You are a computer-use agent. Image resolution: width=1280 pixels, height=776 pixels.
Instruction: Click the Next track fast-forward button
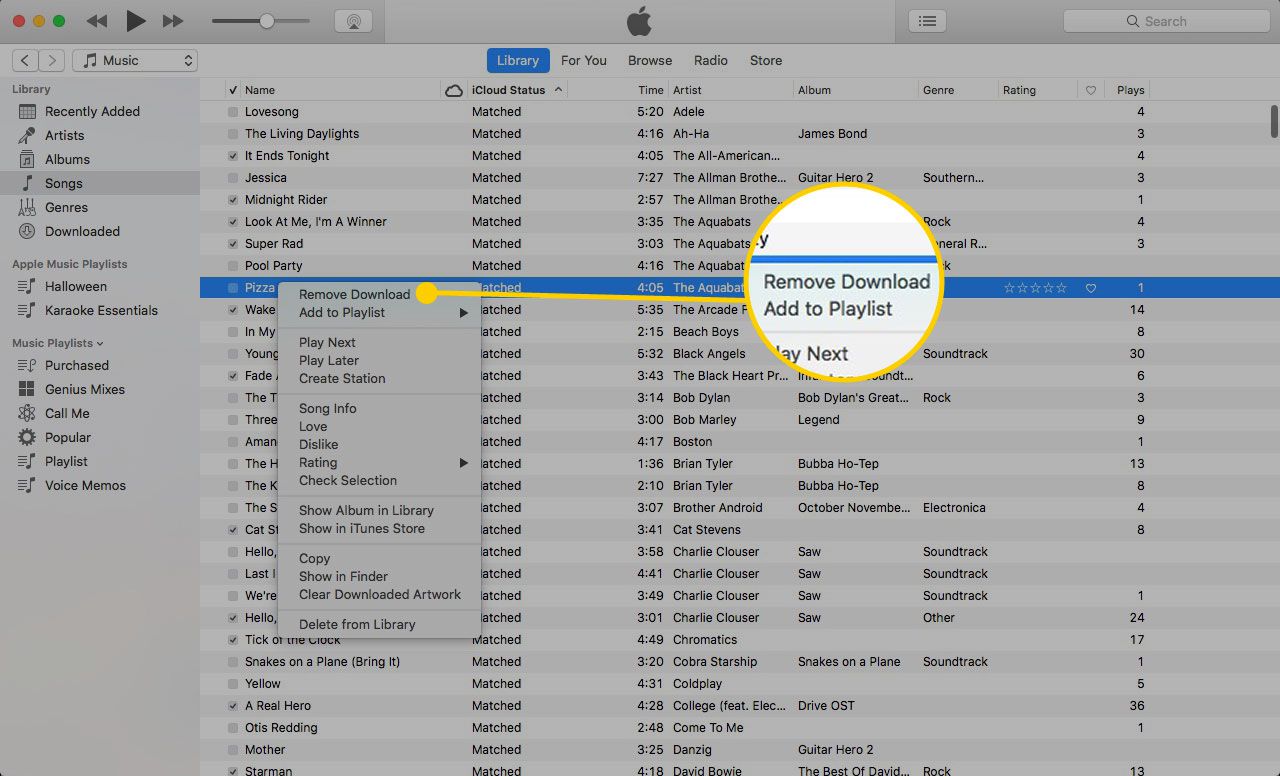(x=173, y=21)
